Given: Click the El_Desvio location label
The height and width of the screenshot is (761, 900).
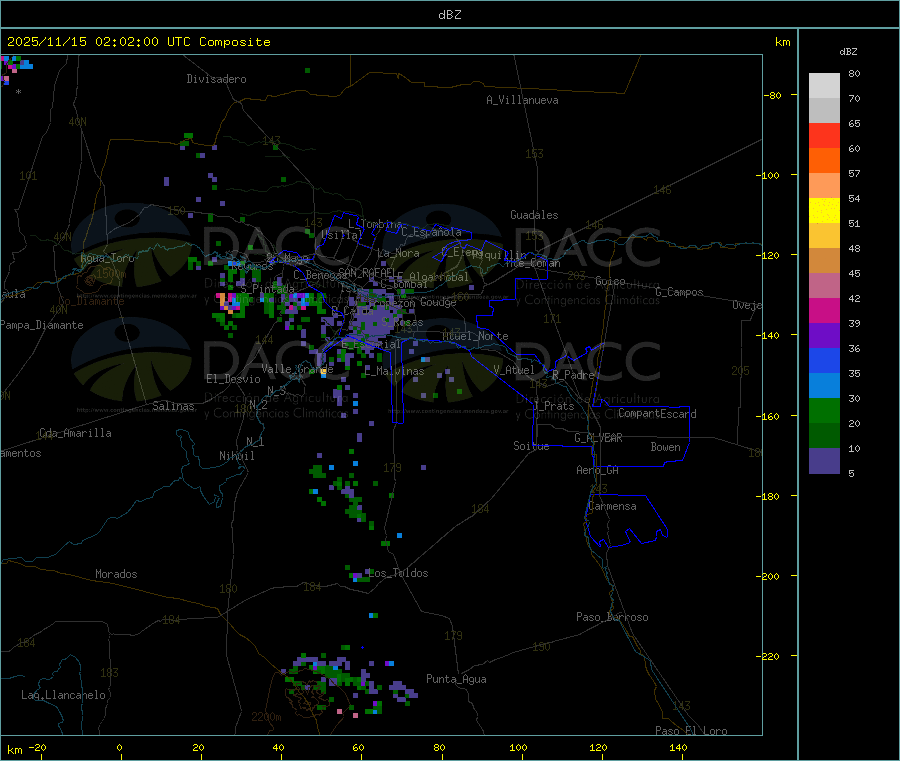Looking at the screenshot, I should tap(234, 379).
